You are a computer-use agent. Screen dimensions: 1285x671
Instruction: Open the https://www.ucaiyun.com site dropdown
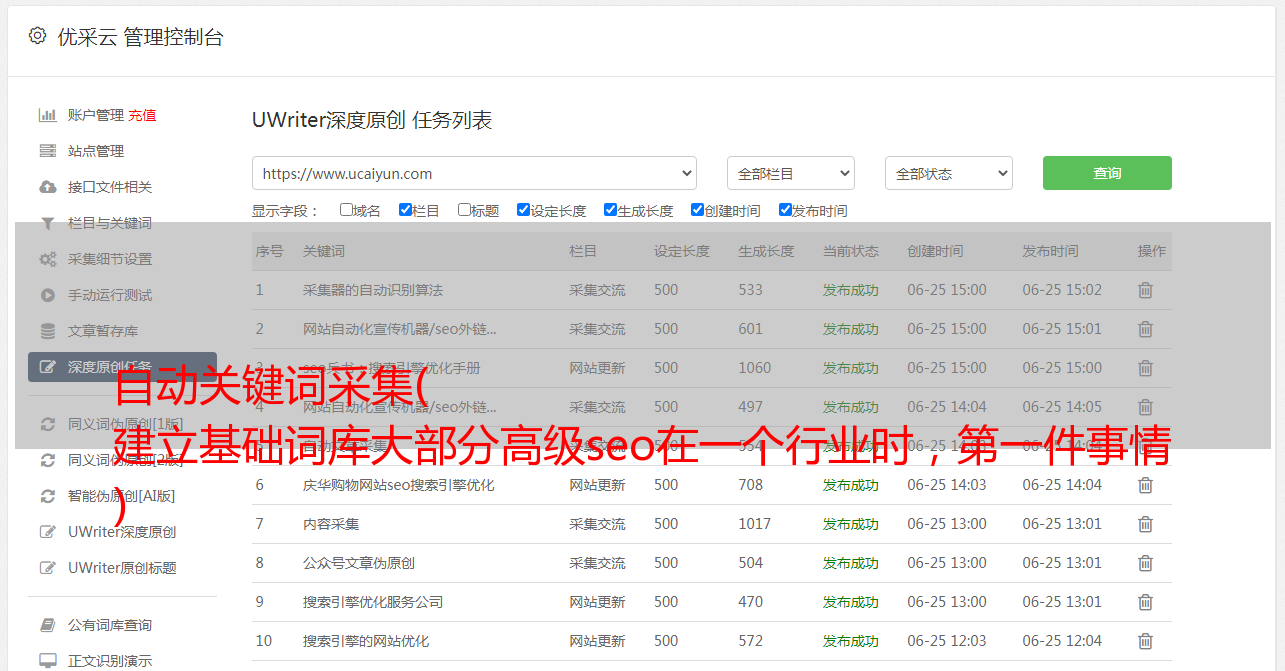click(474, 173)
